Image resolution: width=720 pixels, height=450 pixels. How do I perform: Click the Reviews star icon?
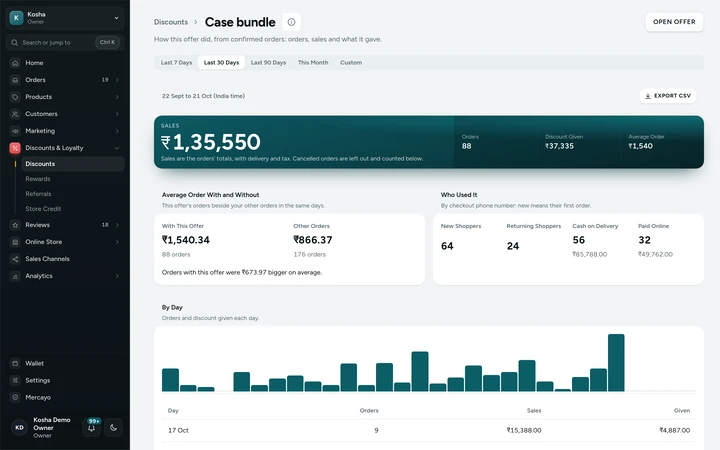15,225
